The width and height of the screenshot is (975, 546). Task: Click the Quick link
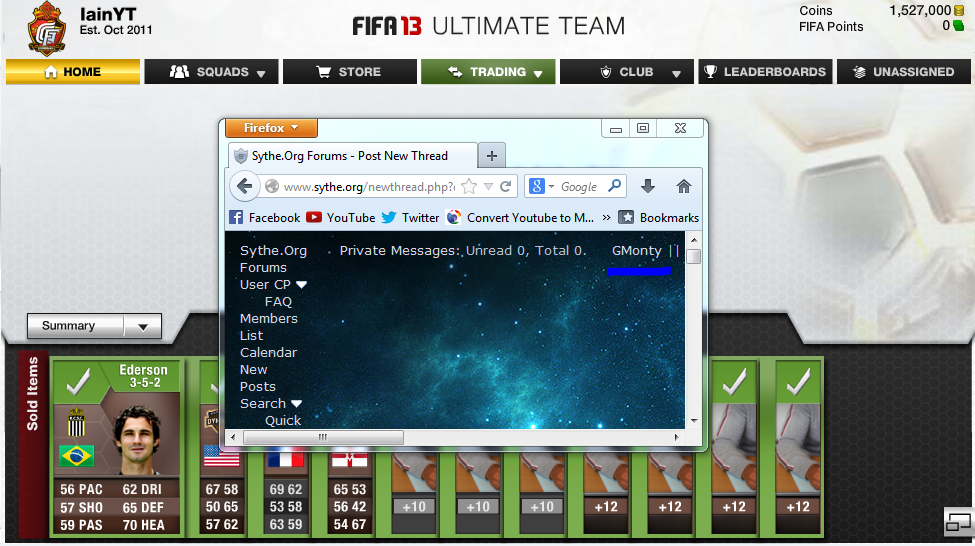283,420
